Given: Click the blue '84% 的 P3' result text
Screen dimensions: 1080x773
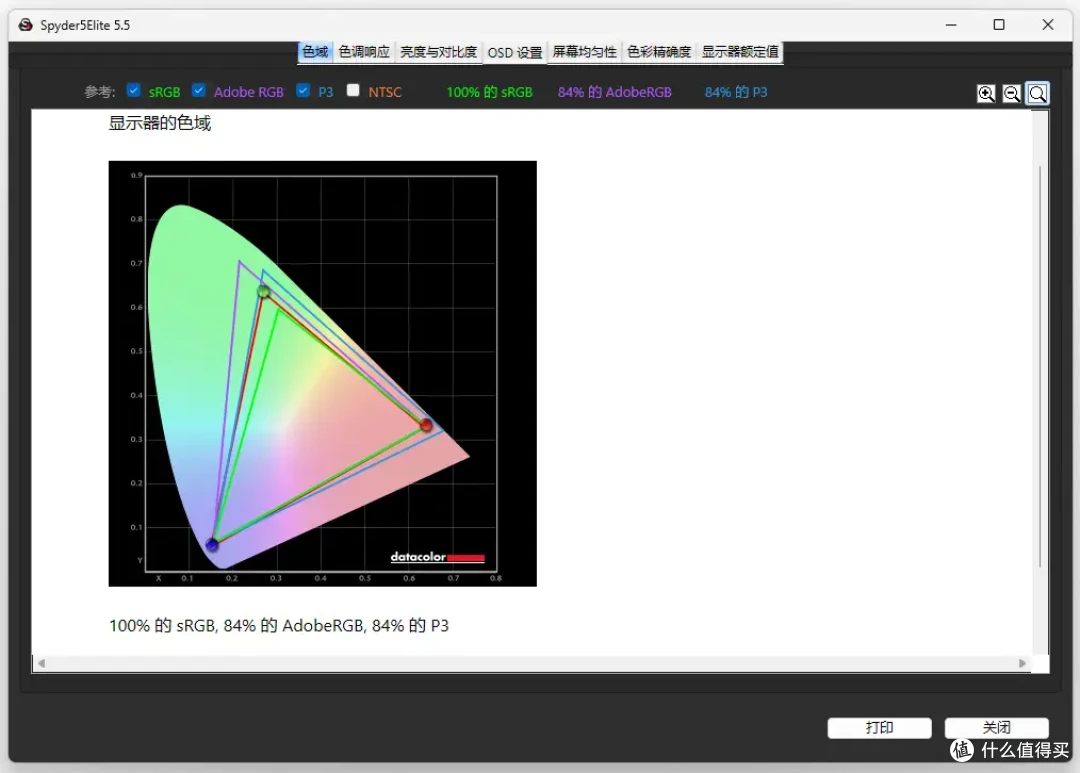Looking at the screenshot, I should click(736, 92).
